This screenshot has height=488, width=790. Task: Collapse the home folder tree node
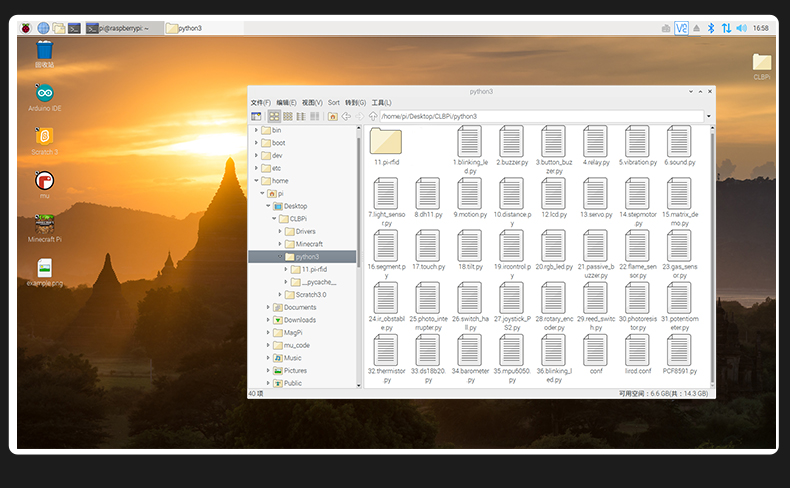click(256, 181)
